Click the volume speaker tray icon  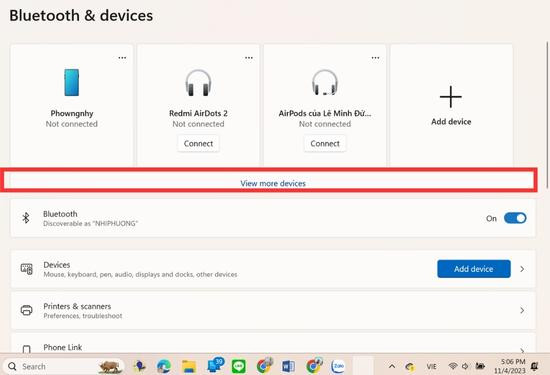click(465, 366)
